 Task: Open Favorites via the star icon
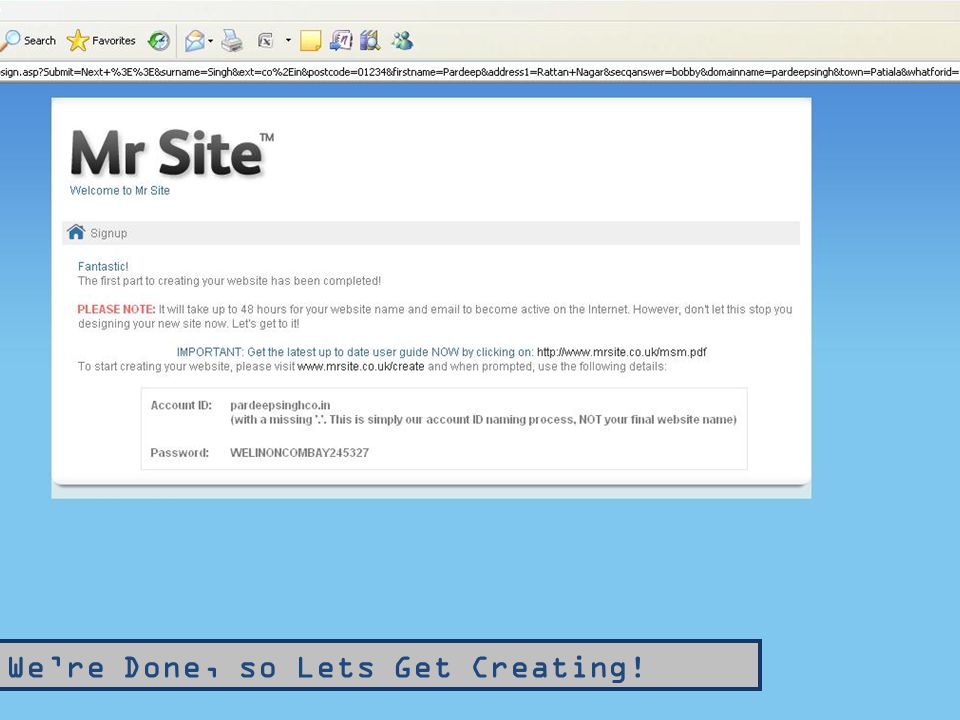click(x=101, y=40)
